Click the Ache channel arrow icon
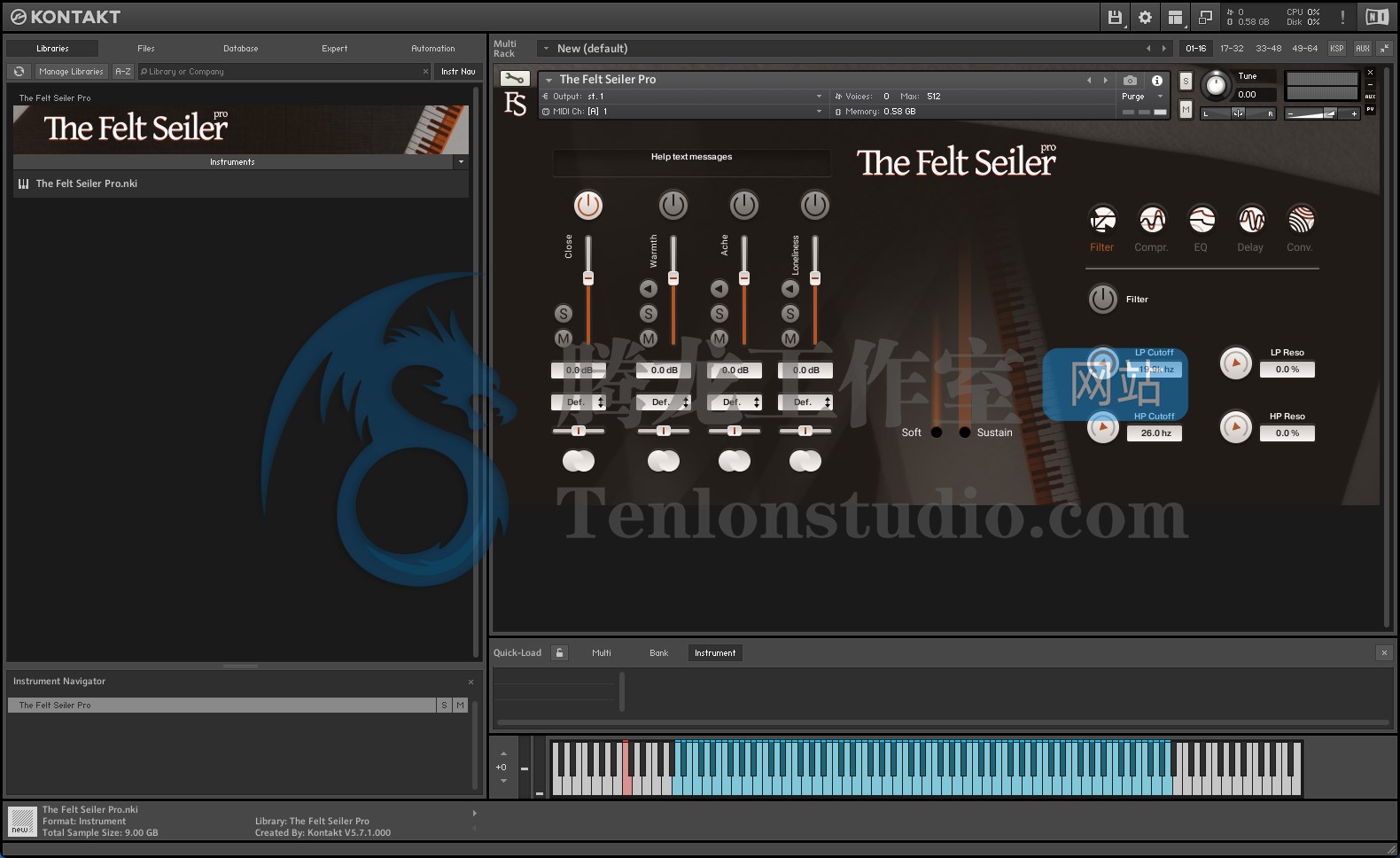Image resolution: width=1400 pixels, height=858 pixels. (719, 288)
